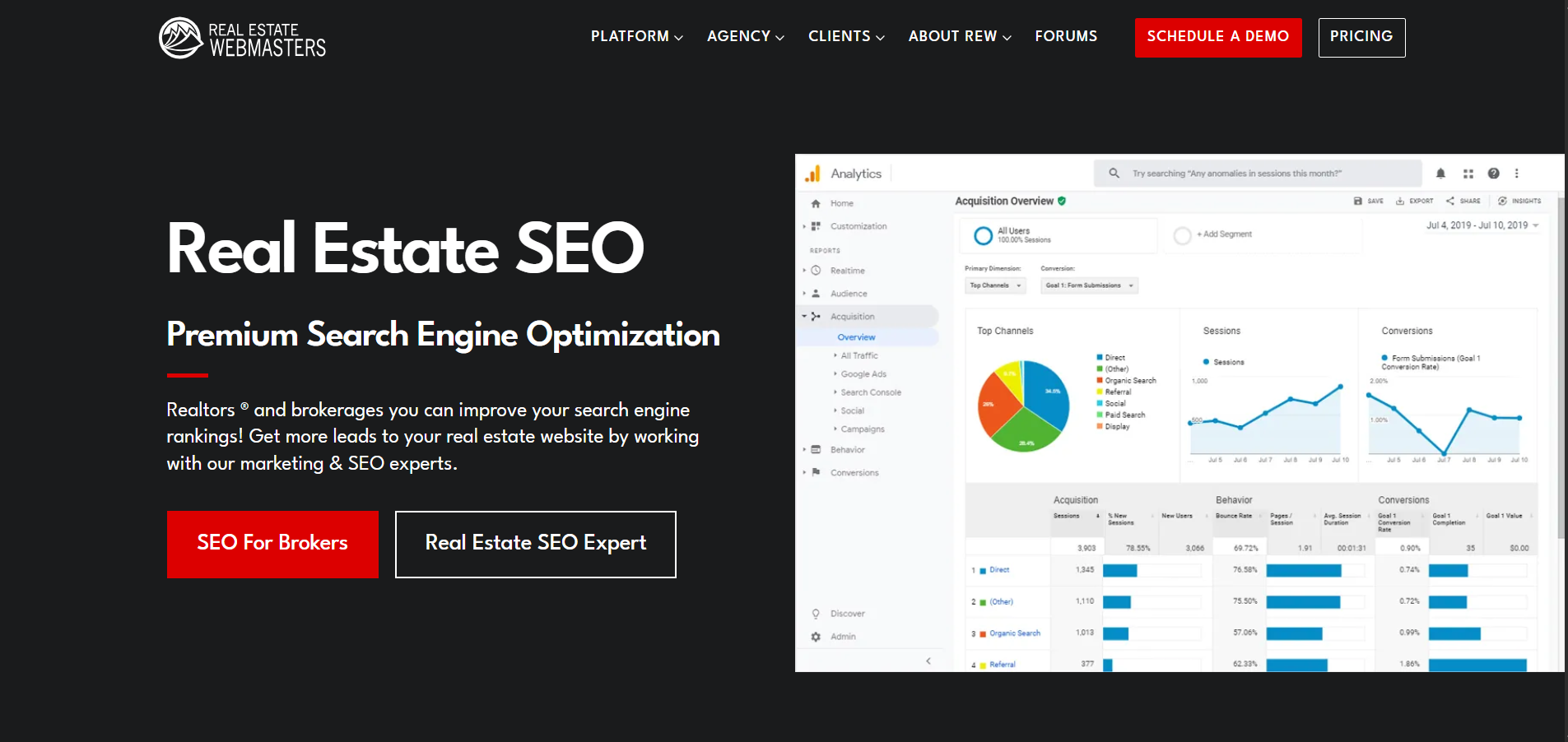Open the three-dot more options menu
This screenshot has width=1568, height=742.
[1516, 174]
